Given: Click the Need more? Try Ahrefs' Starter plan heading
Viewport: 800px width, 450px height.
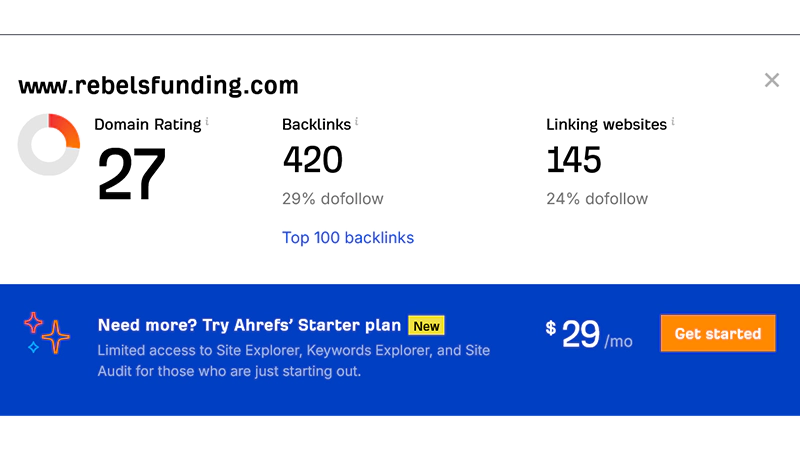Looking at the screenshot, I should click(250, 326).
